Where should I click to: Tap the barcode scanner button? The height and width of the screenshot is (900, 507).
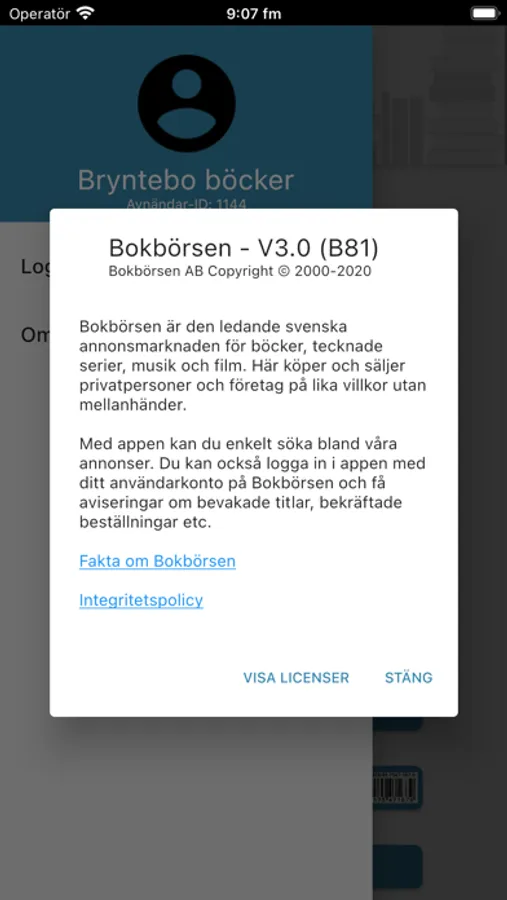pos(397,788)
